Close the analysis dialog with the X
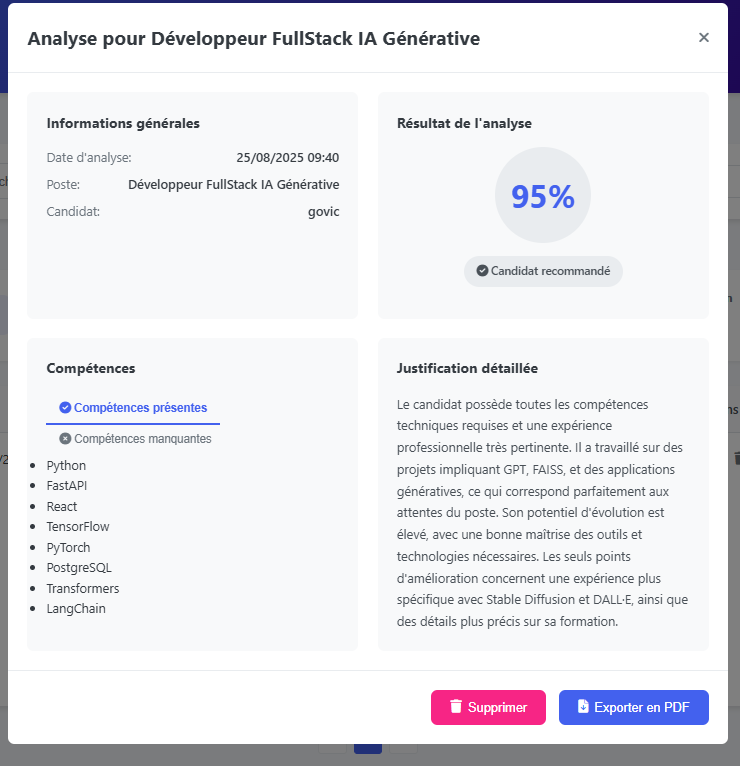Viewport: 740px width, 766px height. (704, 38)
